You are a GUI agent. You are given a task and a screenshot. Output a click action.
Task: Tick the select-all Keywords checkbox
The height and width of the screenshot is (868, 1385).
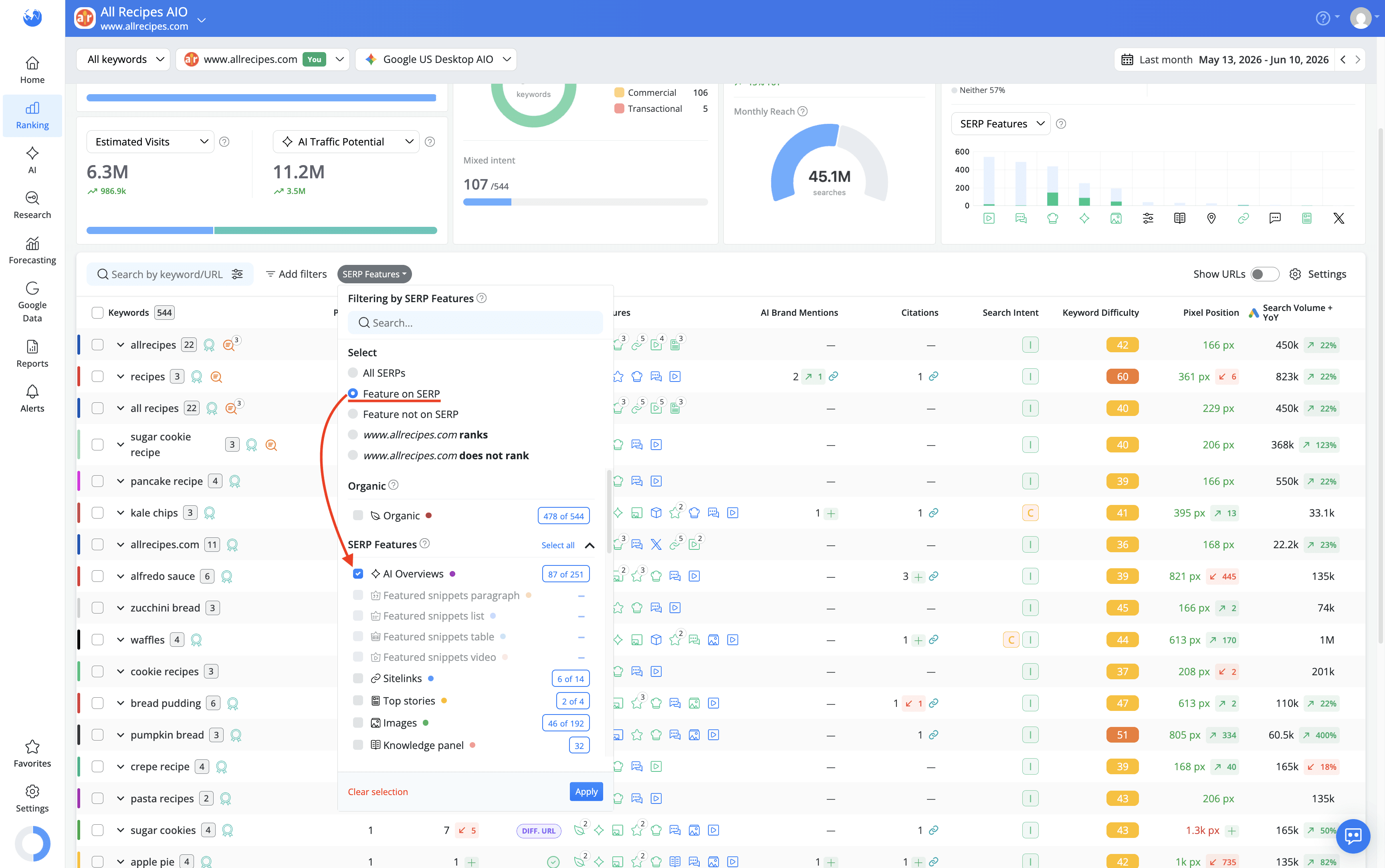[x=97, y=312]
